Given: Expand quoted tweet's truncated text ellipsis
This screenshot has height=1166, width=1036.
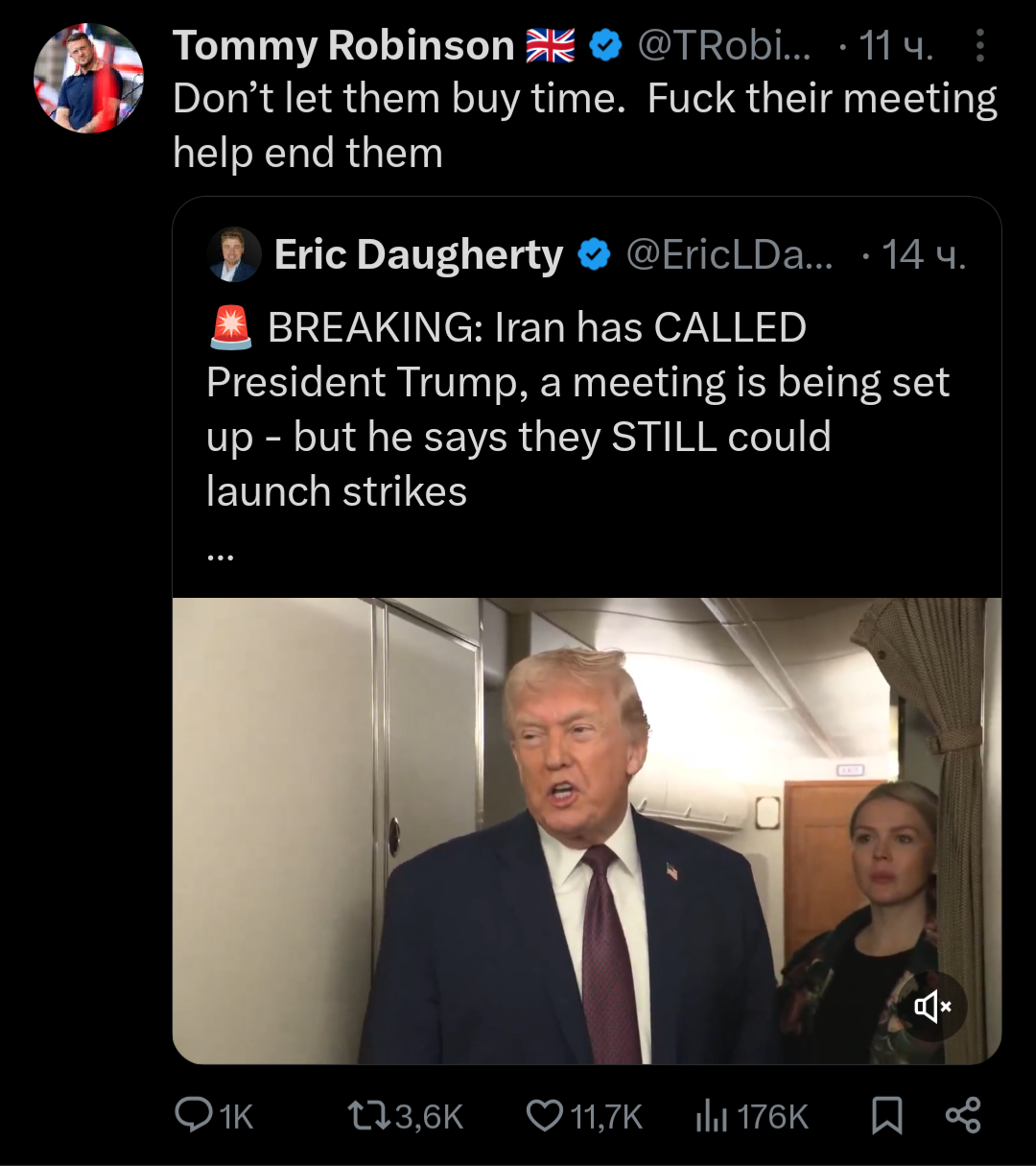Looking at the screenshot, I should tap(221, 555).
